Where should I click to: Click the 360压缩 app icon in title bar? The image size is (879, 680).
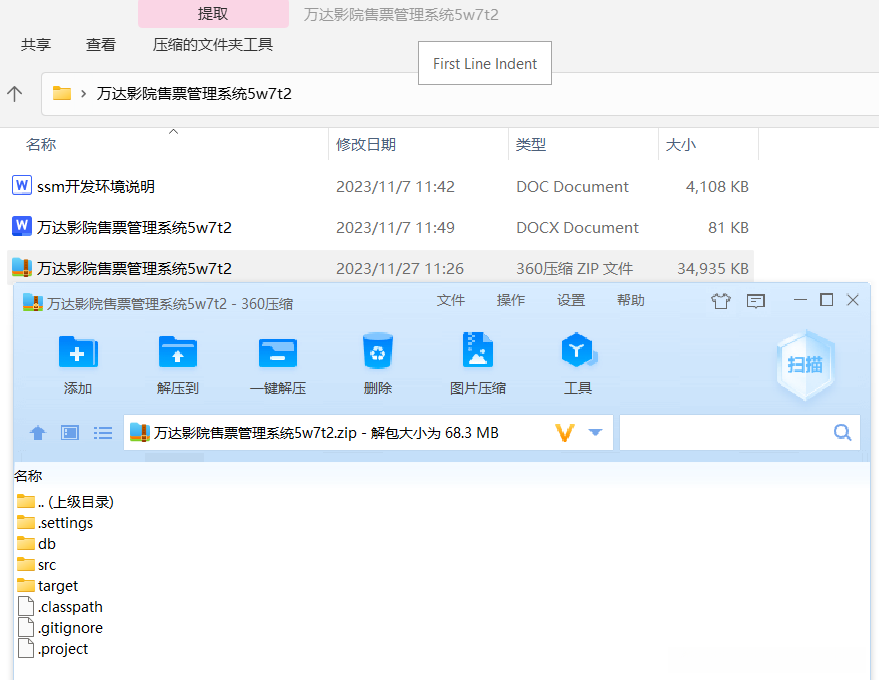click(x=33, y=303)
